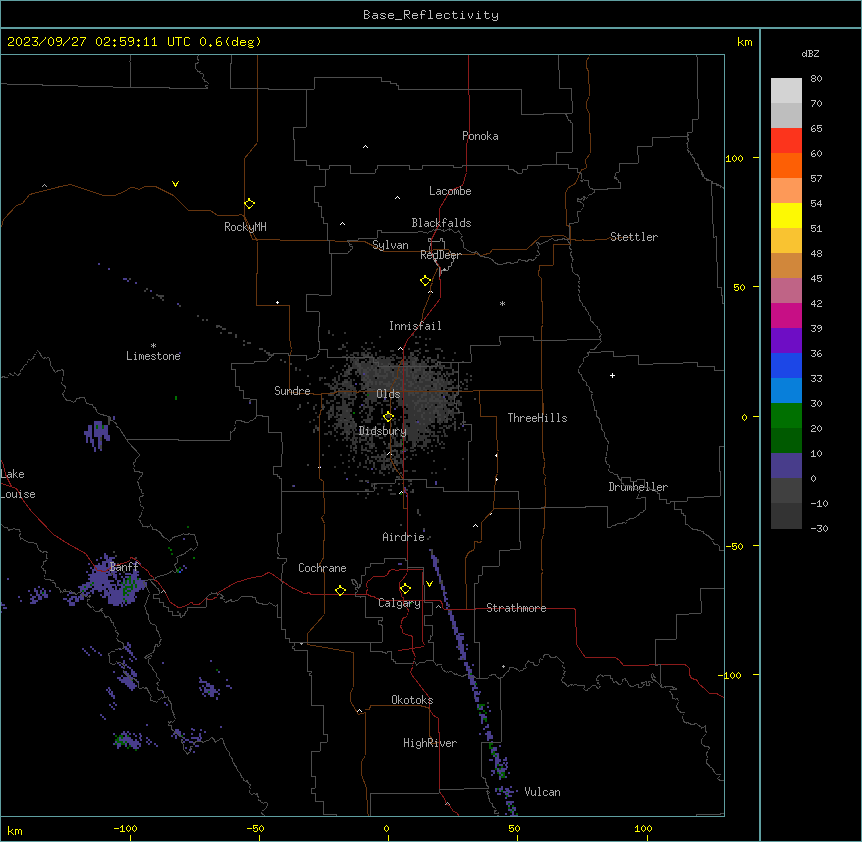
Task: Click the yellow diamond marker above RockyMH
Action: (x=249, y=203)
